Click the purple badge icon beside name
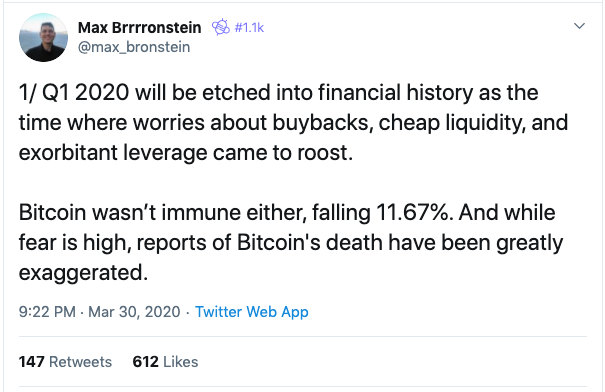The width and height of the screenshot is (605, 392). (x=221, y=27)
